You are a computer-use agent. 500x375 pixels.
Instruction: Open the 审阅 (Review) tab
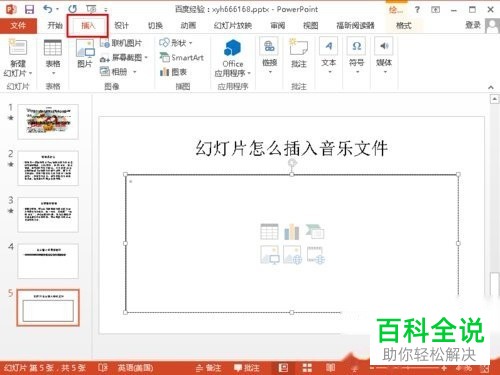pos(277,25)
